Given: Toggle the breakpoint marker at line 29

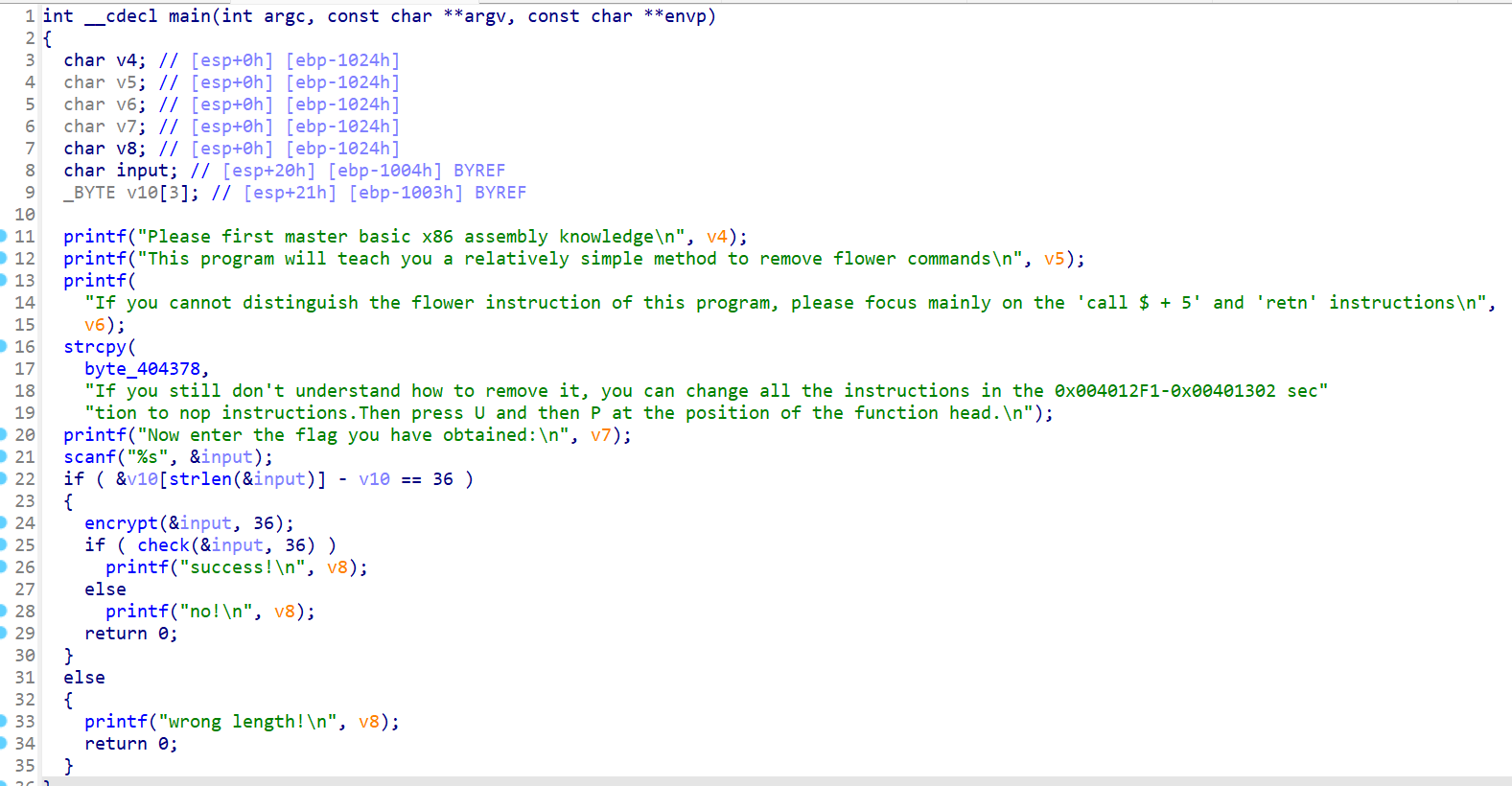Looking at the screenshot, I should [3, 633].
